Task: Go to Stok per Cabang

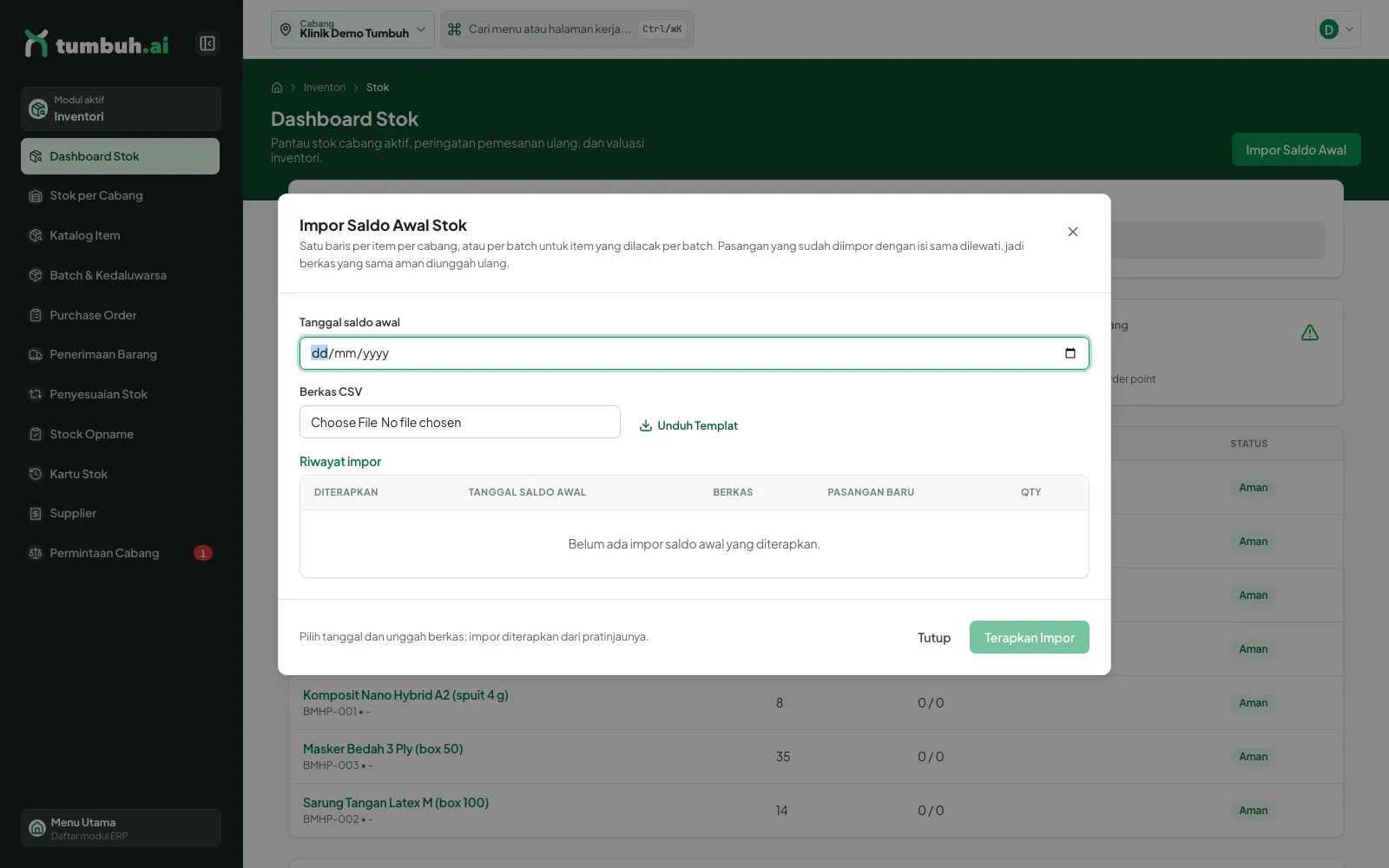Action: click(120, 196)
